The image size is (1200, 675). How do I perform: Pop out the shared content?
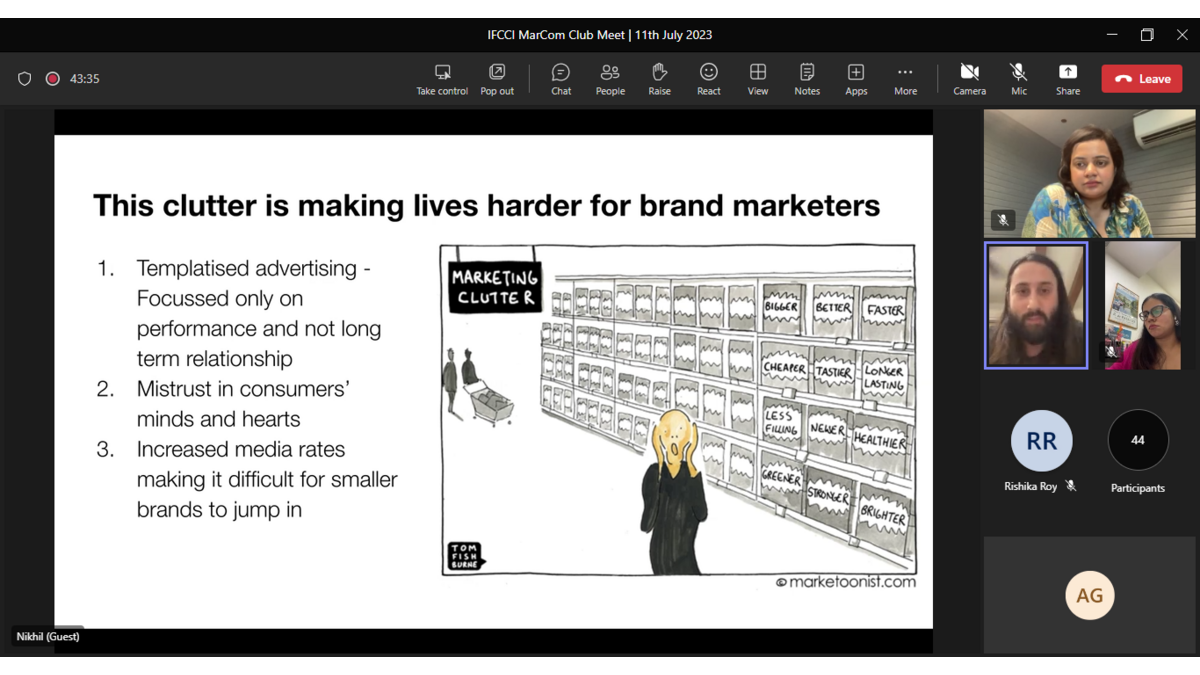click(497, 79)
